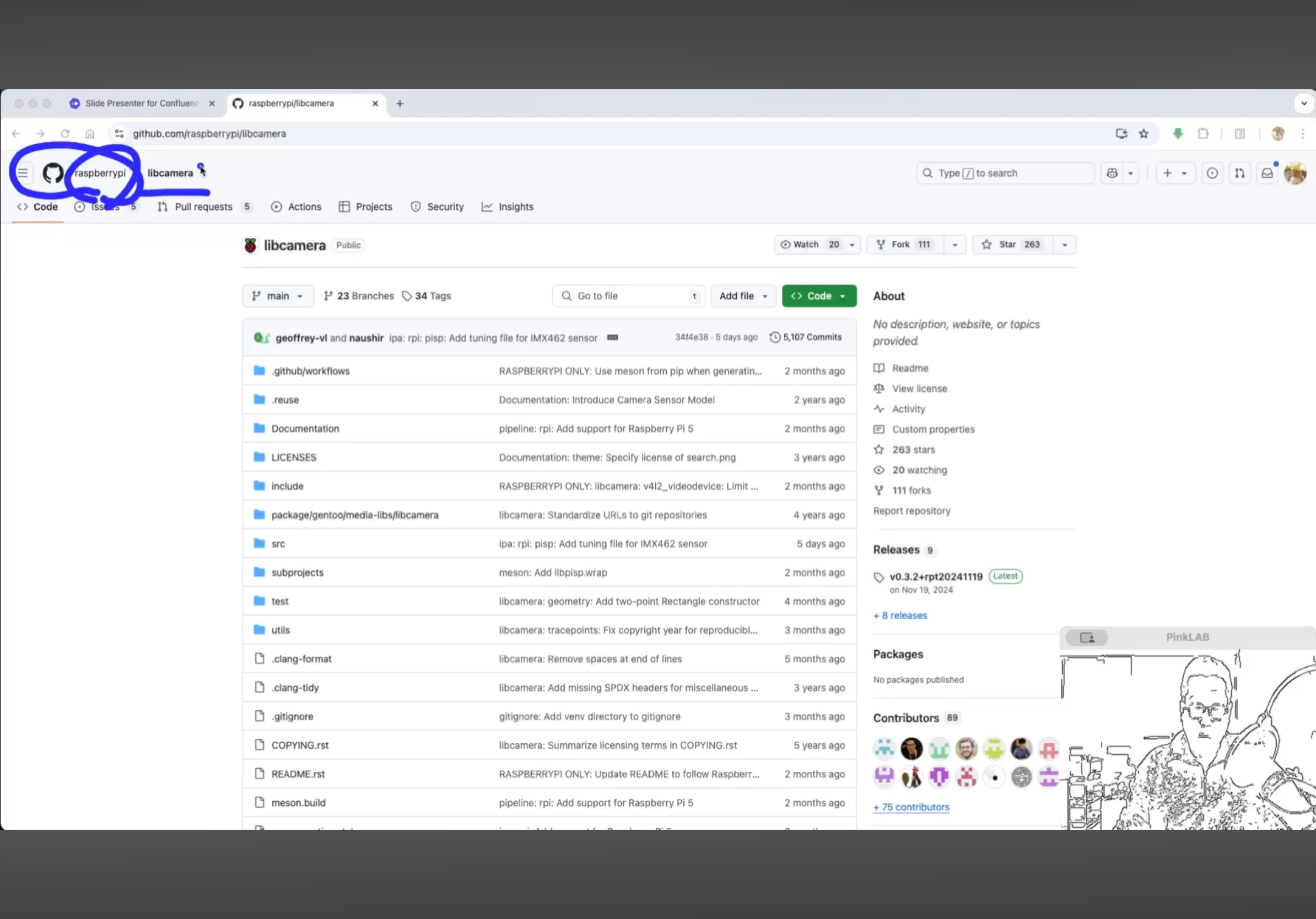View the 5,107 Commits history
The image size is (1316, 919).
tap(806, 338)
